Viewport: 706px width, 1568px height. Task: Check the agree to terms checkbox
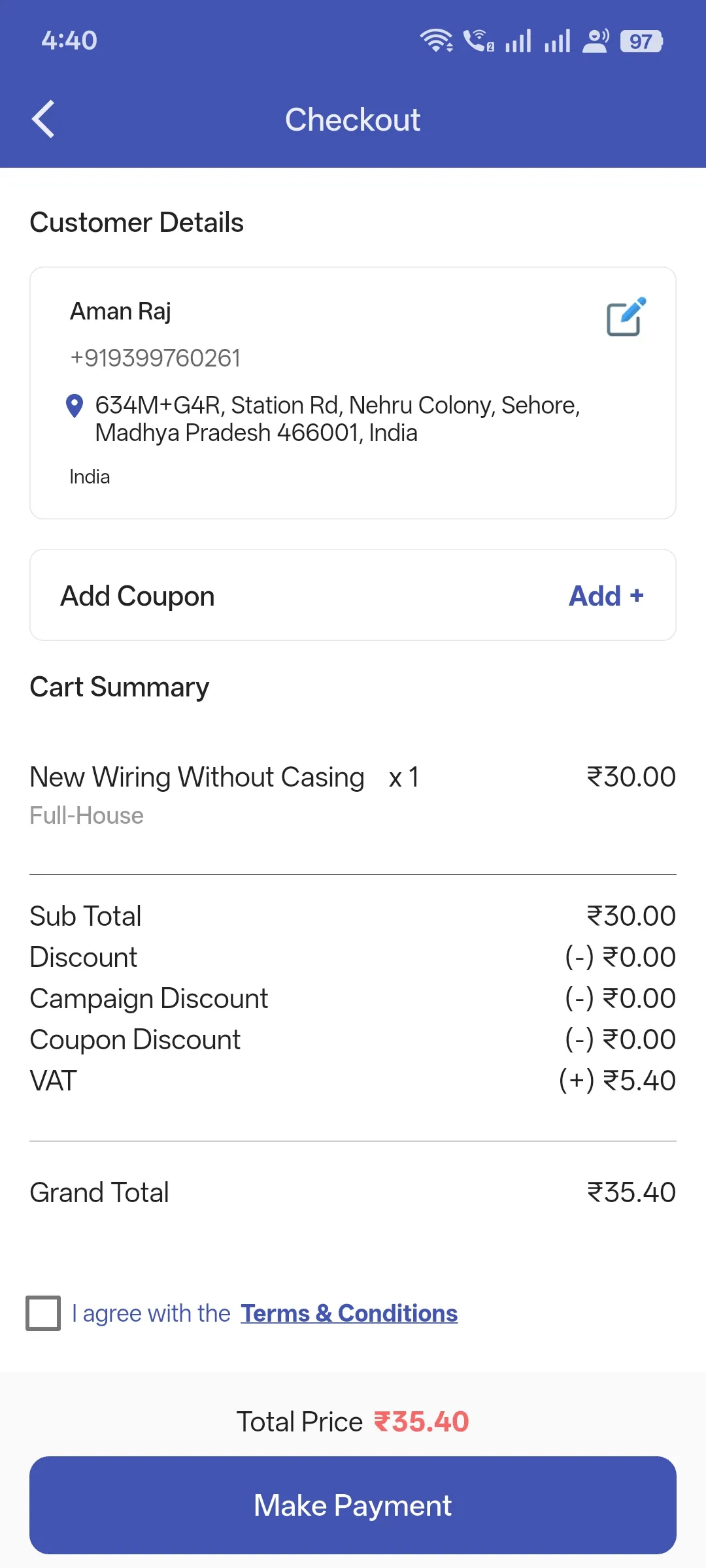(x=43, y=1313)
